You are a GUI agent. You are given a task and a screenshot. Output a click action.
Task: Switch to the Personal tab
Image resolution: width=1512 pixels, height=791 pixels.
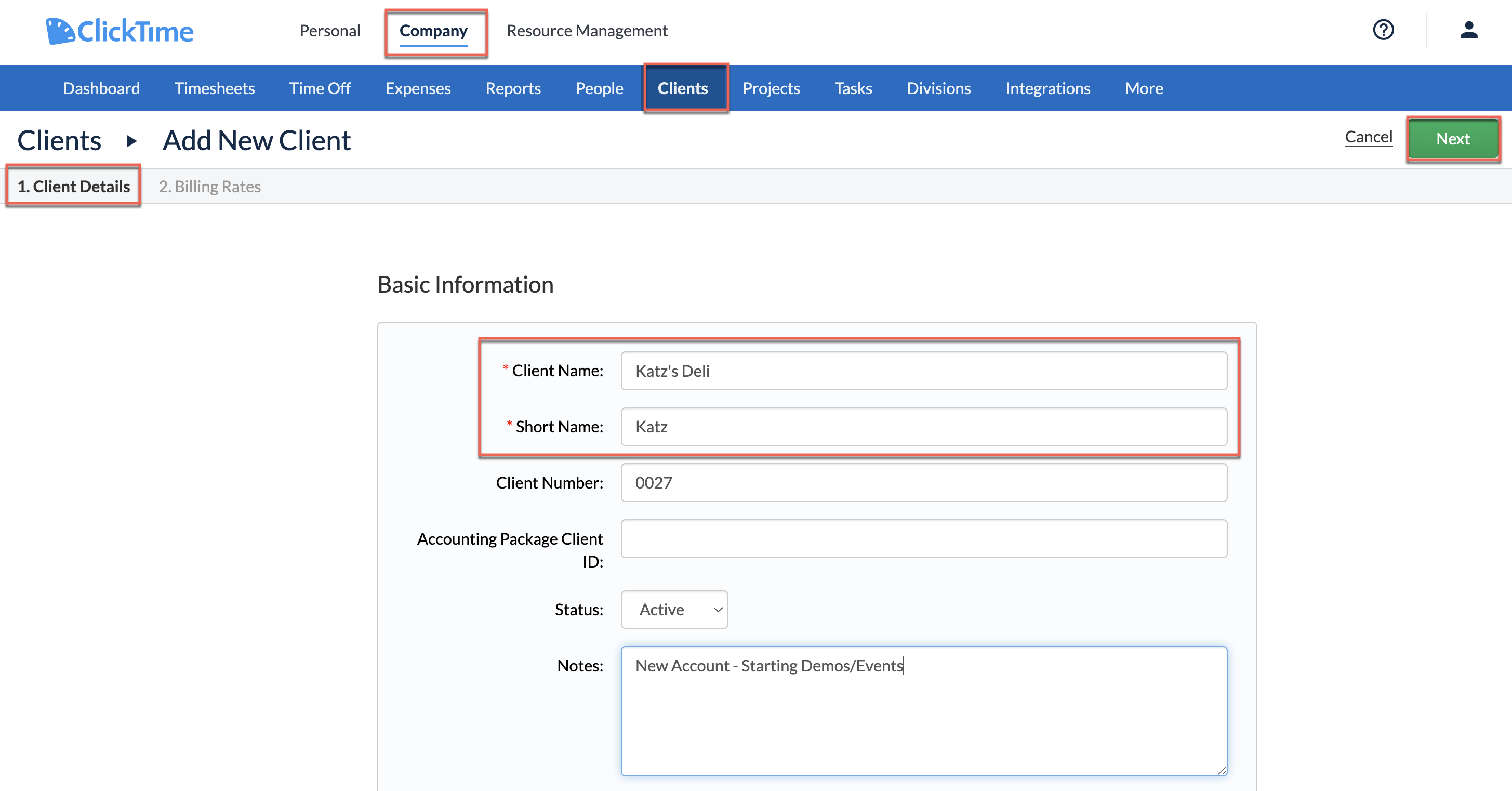pyautogui.click(x=330, y=31)
